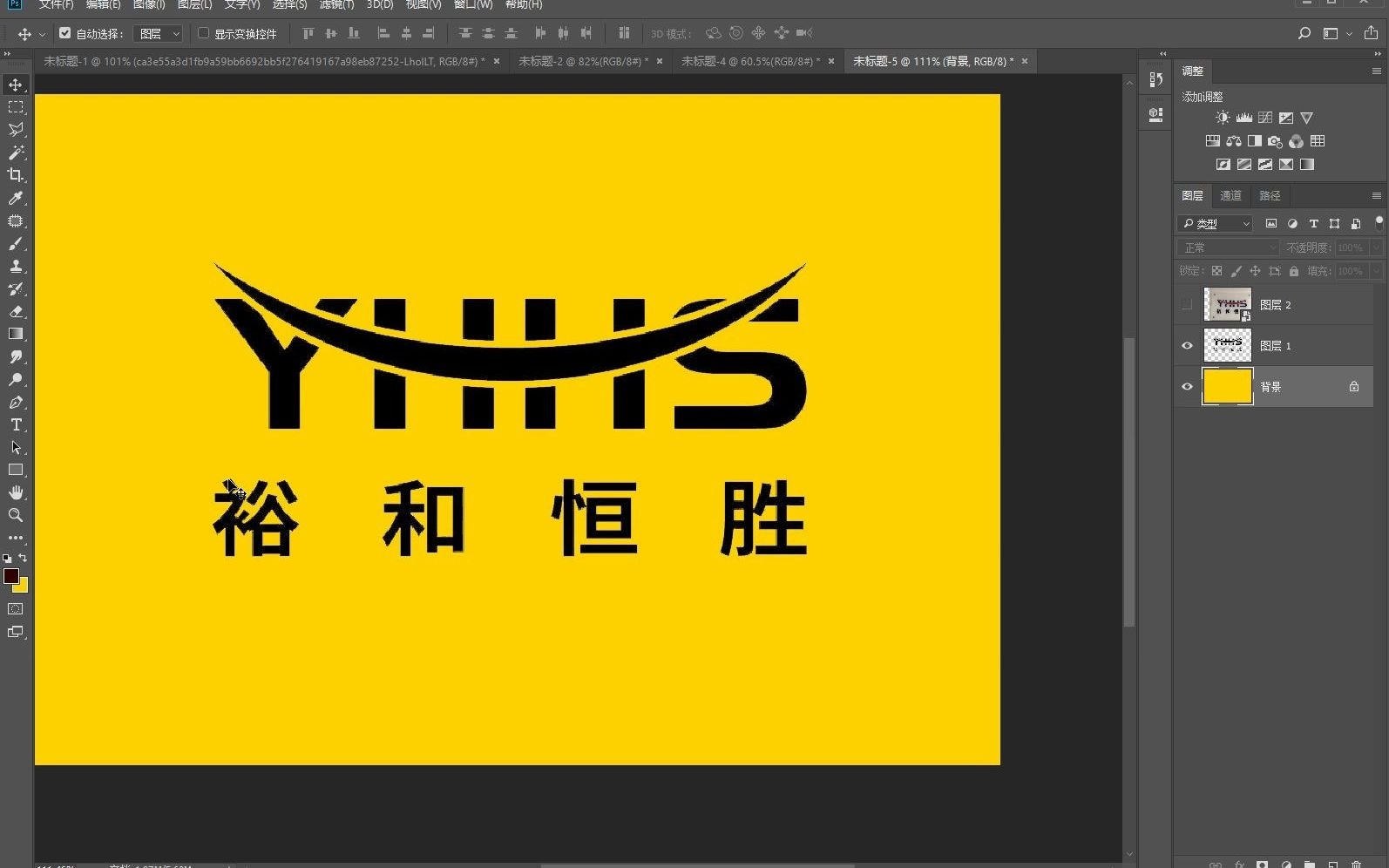Toggle pixel layer filter in Layers panel
Image resolution: width=1389 pixels, height=868 pixels.
coord(1271,224)
